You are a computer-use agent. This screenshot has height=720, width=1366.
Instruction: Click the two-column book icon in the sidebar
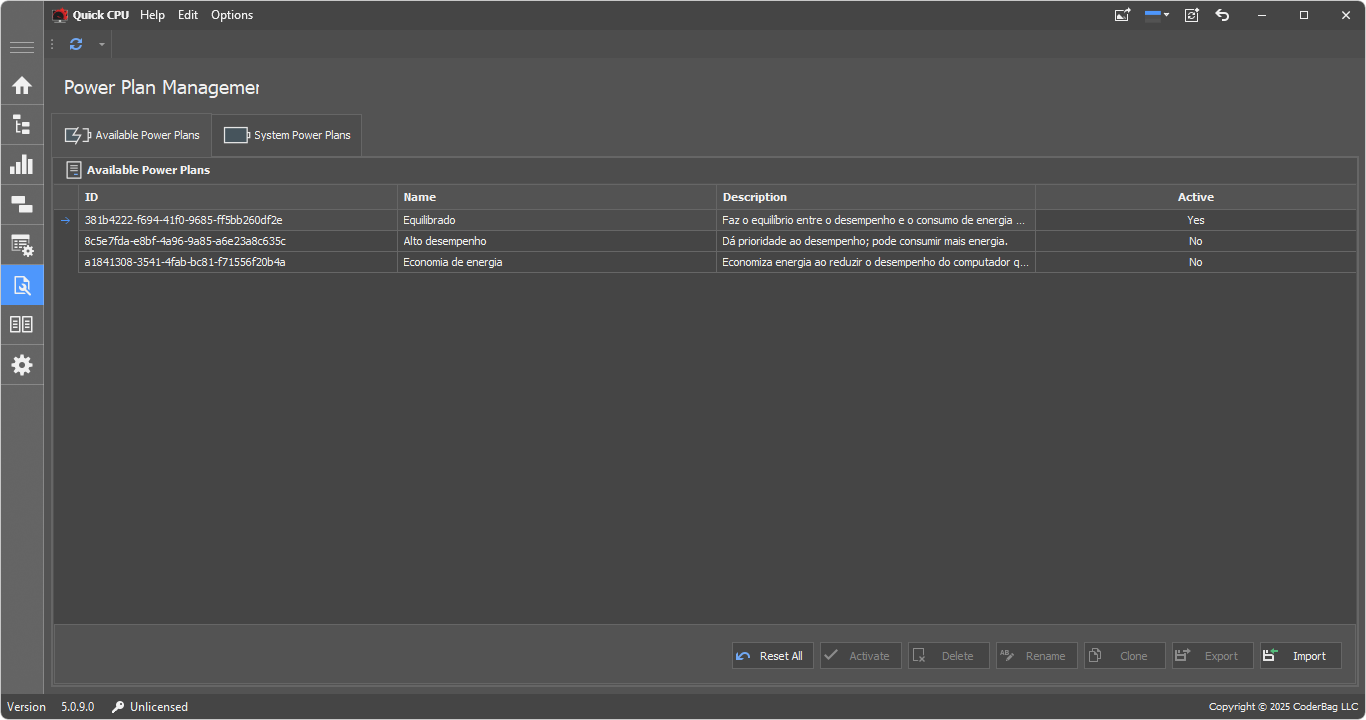coord(22,325)
